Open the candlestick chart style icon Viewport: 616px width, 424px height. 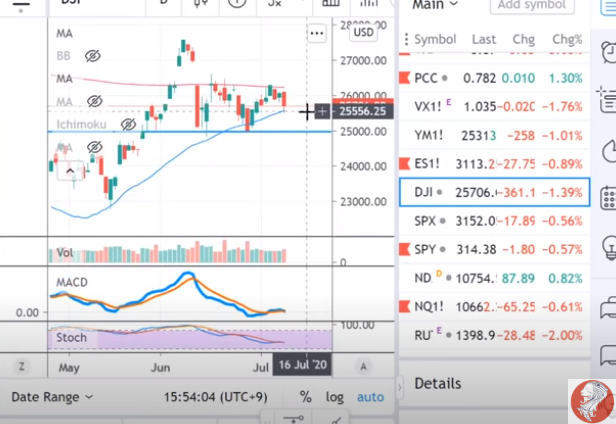201,3
